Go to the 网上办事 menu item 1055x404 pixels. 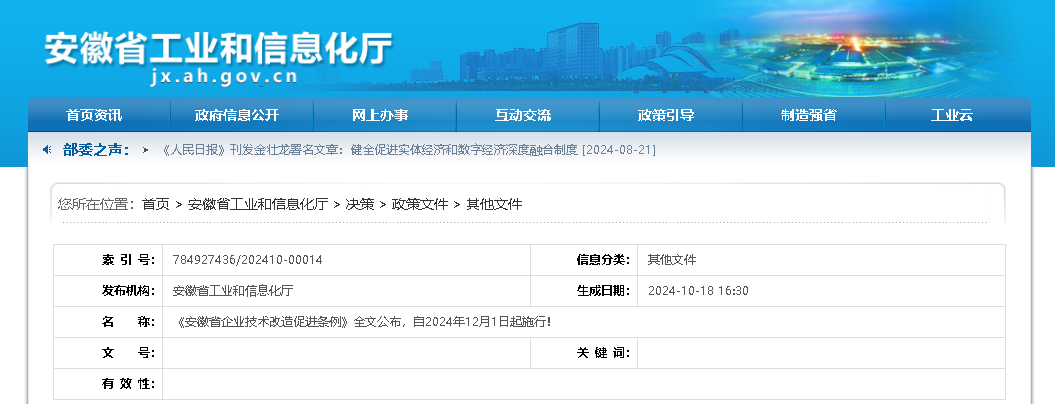pyautogui.click(x=380, y=115)
